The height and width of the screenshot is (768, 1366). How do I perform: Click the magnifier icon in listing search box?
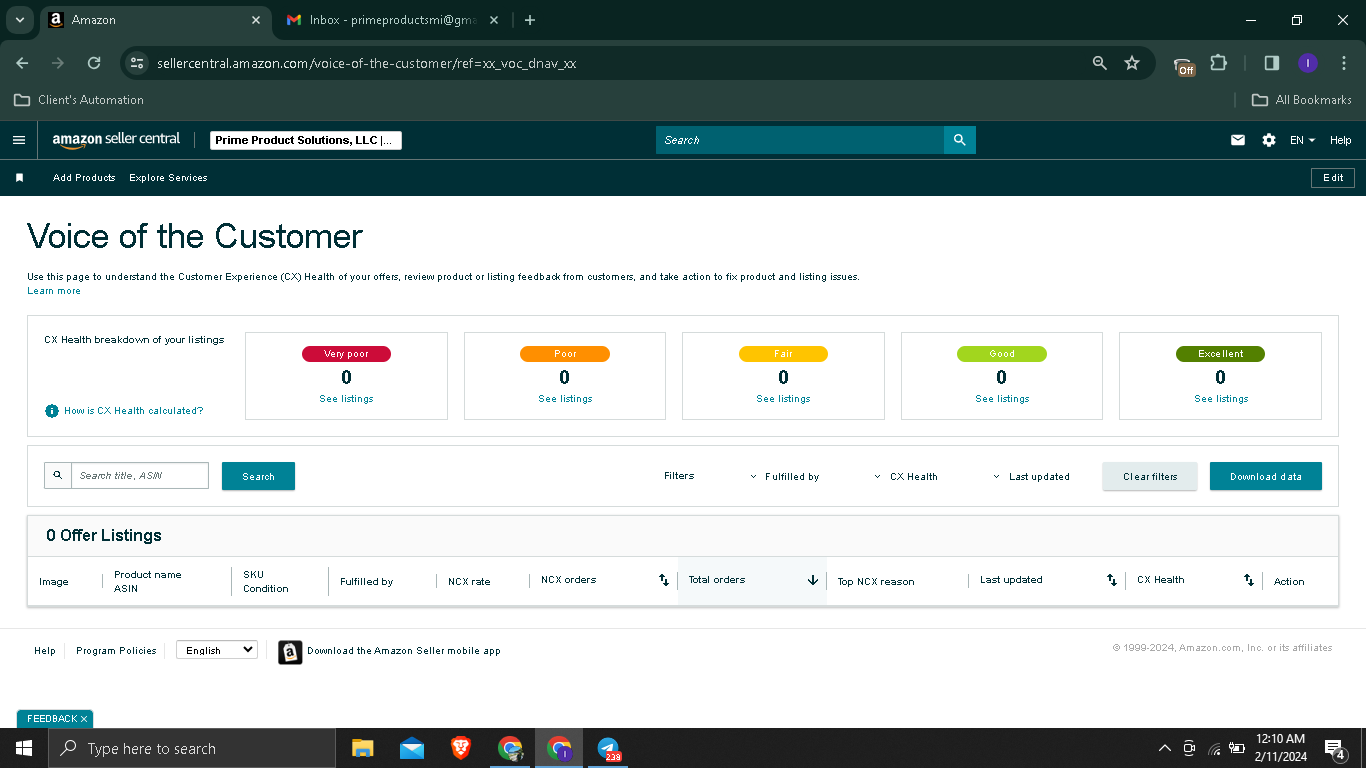click(58, 475)
